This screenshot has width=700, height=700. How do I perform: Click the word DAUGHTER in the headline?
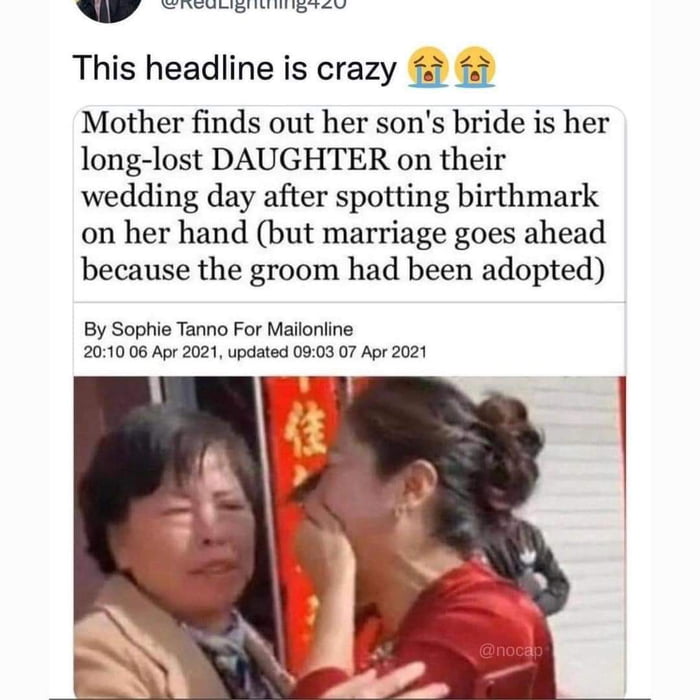click(x=300, y=159)
